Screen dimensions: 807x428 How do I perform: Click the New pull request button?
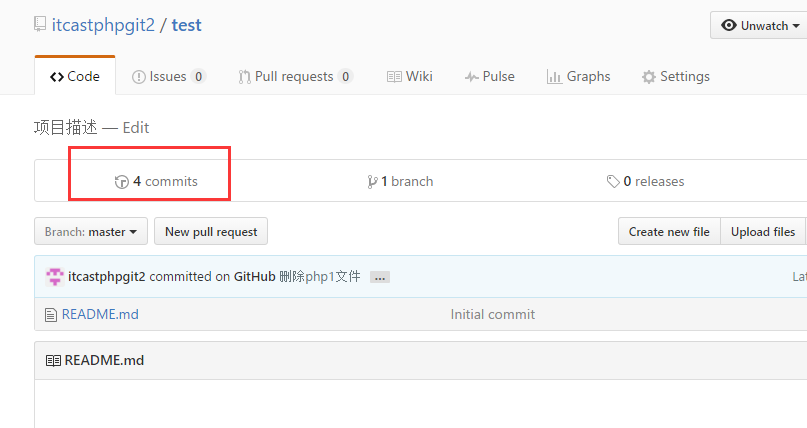pos(211,231)
